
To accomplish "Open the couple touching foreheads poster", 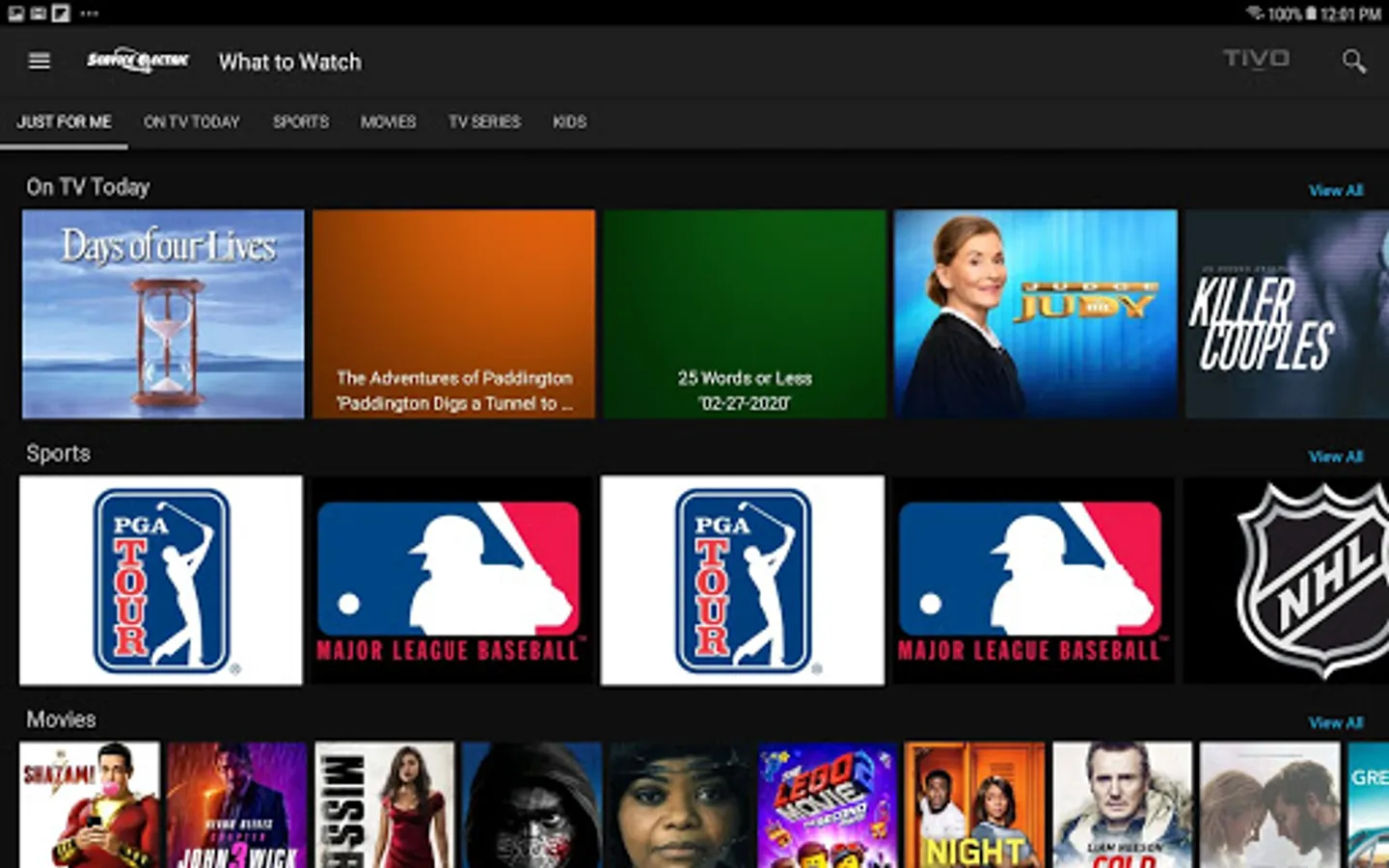I will 1269,804.
